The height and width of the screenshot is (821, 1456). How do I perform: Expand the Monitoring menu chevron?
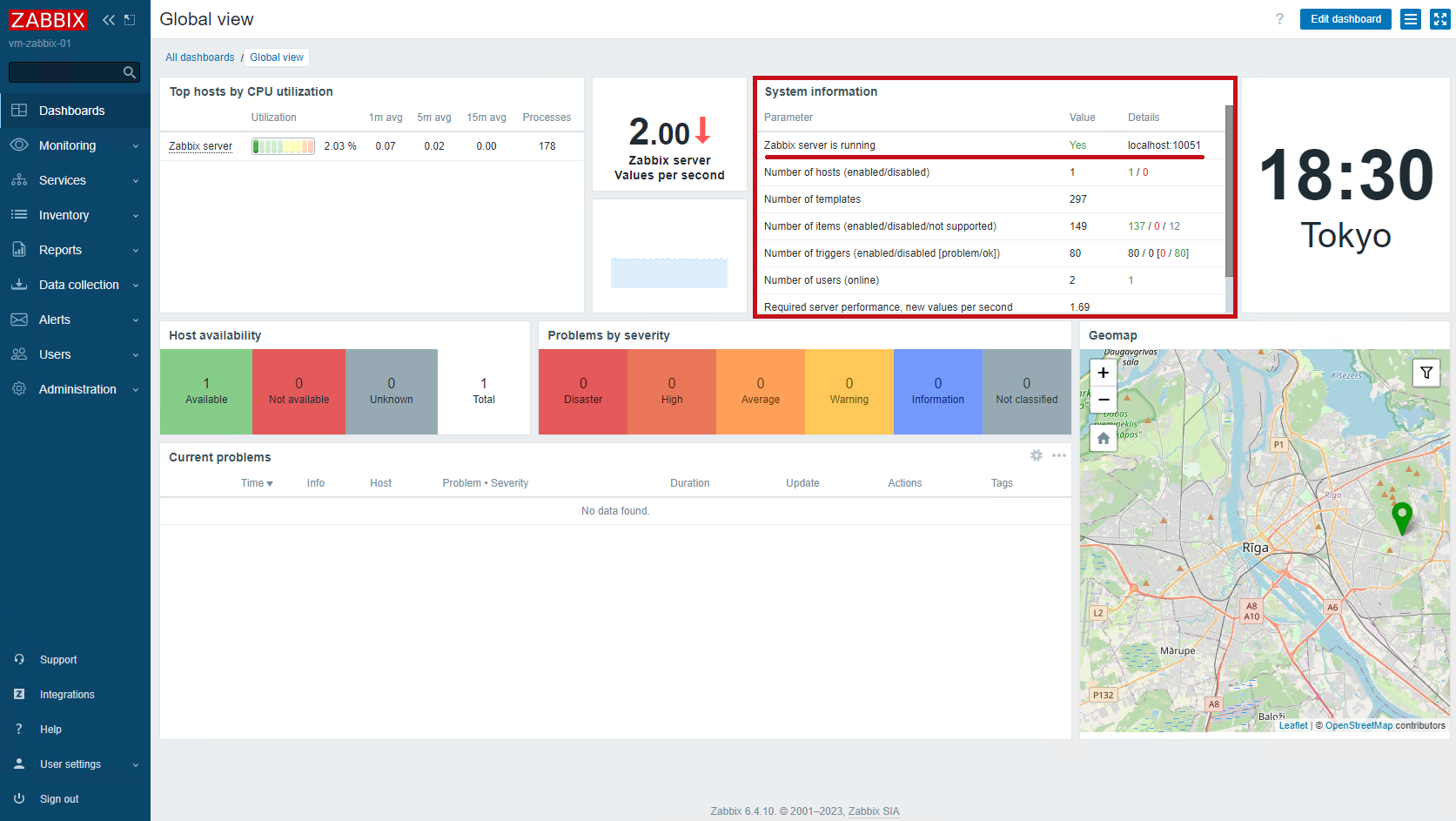click(136, 146)
